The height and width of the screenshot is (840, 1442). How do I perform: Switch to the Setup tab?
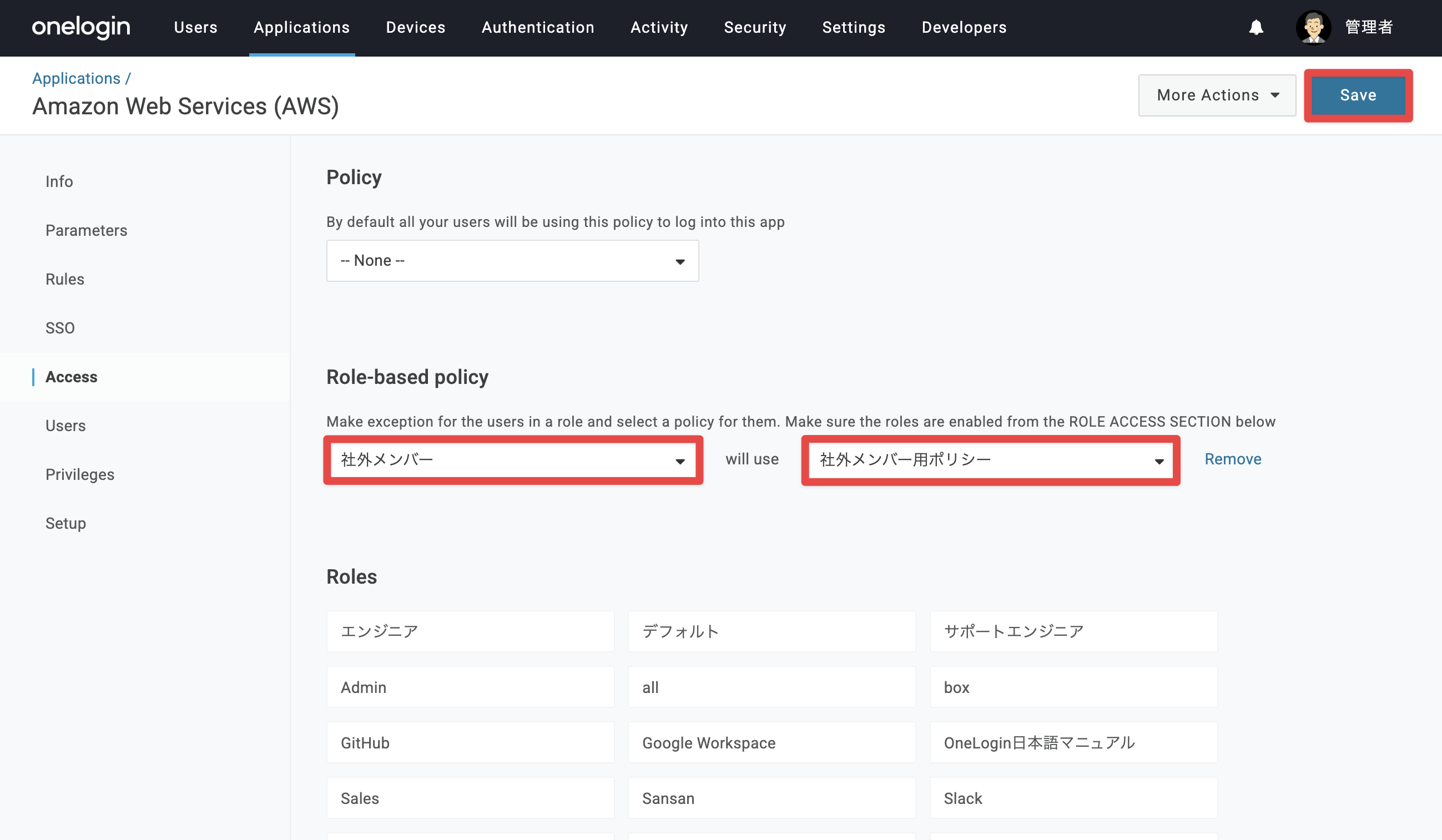(66, 523)
